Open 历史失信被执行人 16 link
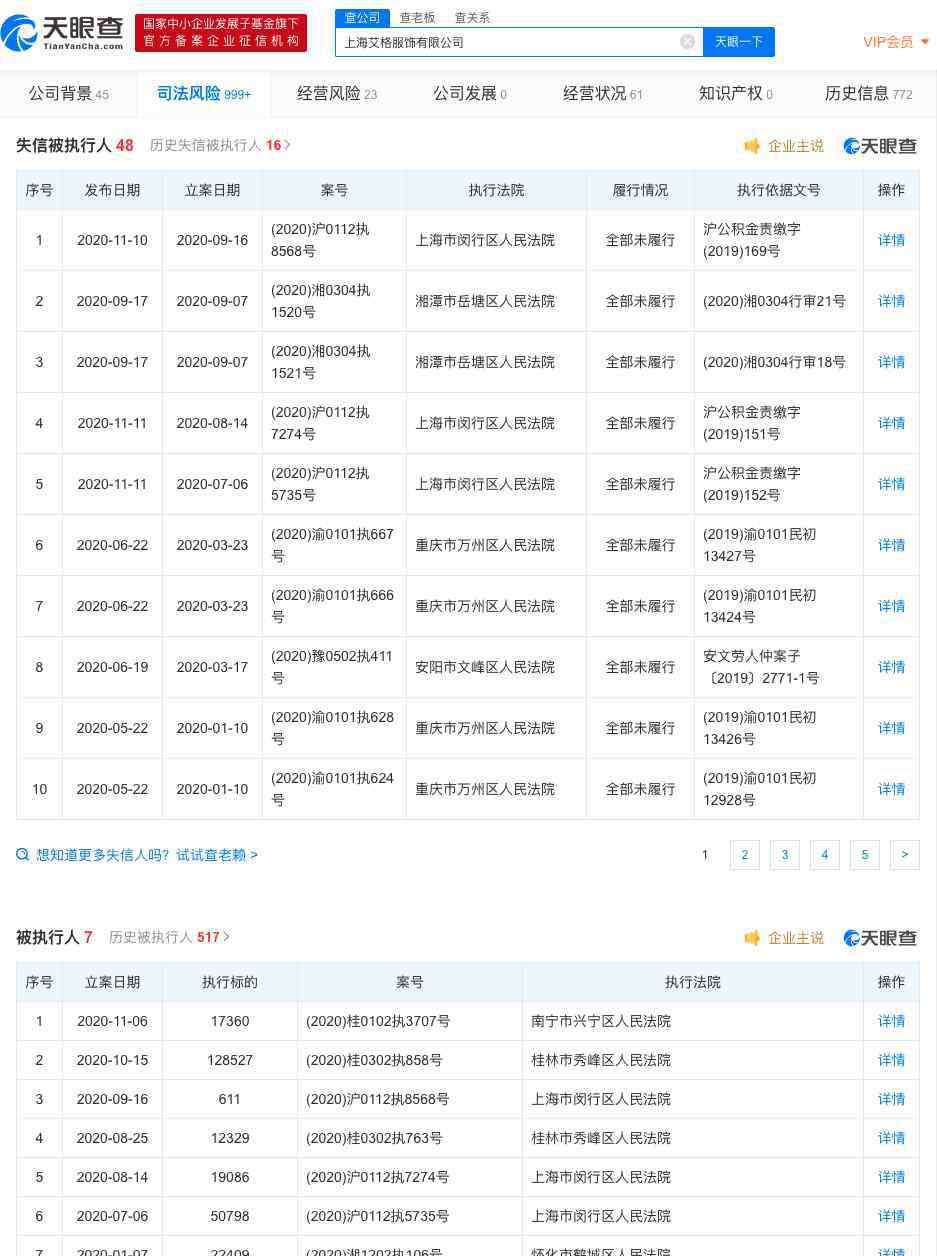This screenshot has height=1256, width=937. pos(220,145)
